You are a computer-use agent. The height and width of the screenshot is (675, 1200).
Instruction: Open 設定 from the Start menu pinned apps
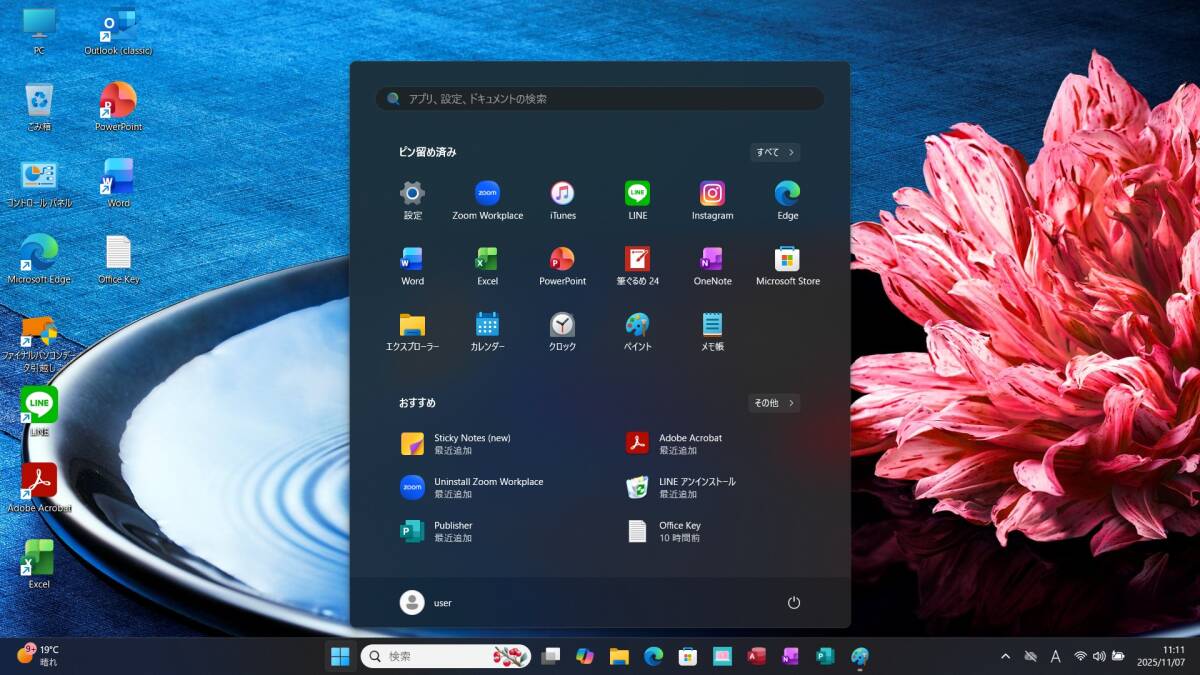coord(412,201)
